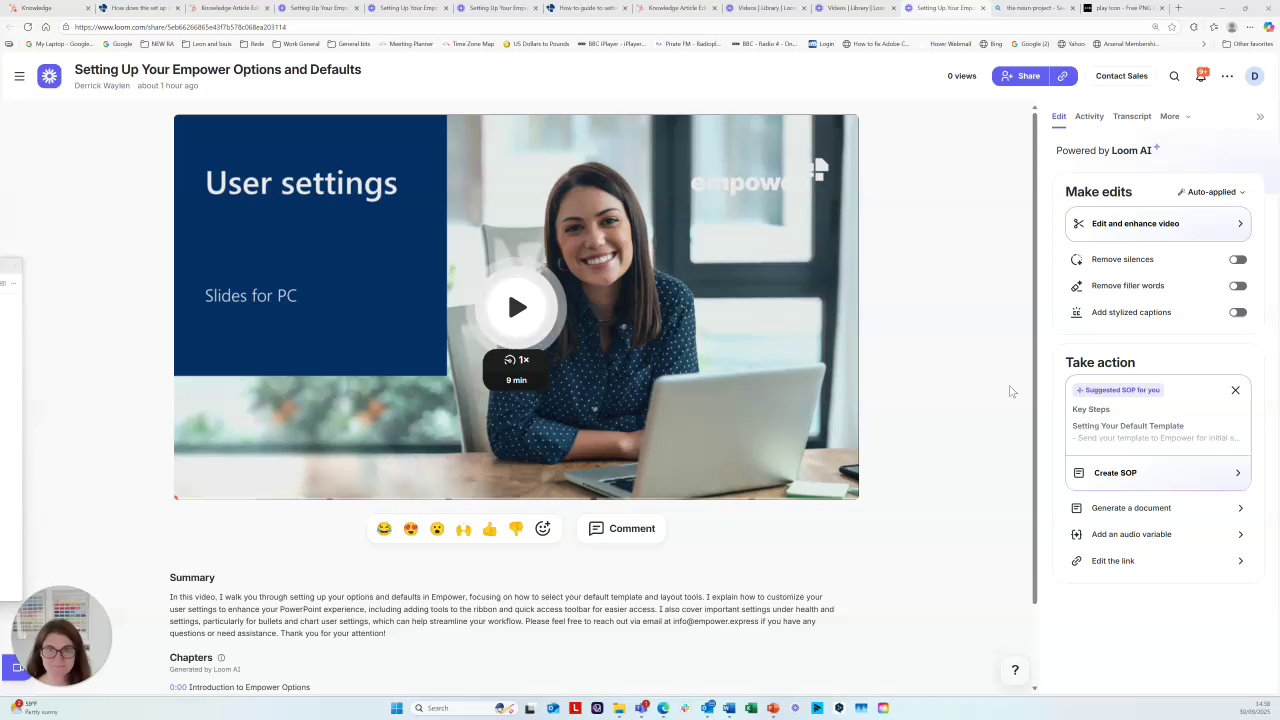
Task: Open the Loom hamburger menu
Action: click(x=19, y=76)
